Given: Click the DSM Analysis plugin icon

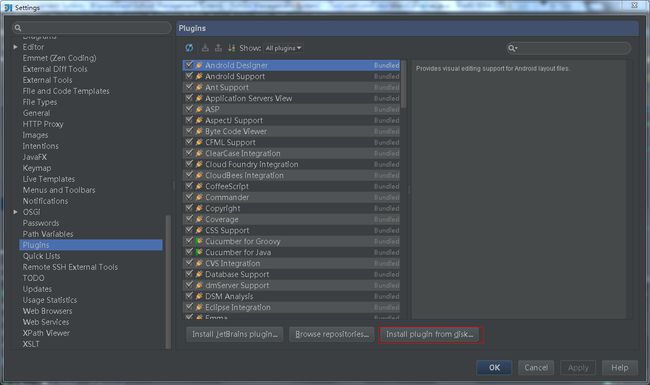Looking at the screenshot, I should 199,296.
